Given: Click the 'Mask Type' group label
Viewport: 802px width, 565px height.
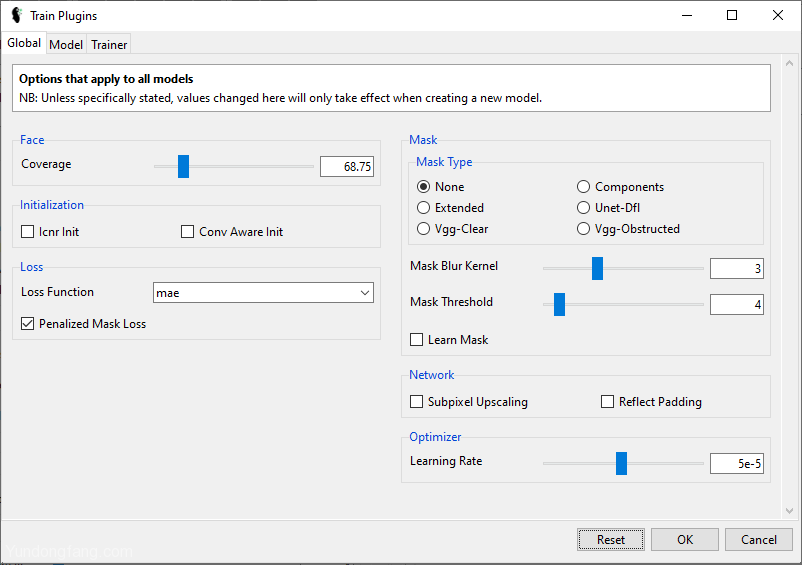Looking at the screenshot, I should (x=444, y=162).
